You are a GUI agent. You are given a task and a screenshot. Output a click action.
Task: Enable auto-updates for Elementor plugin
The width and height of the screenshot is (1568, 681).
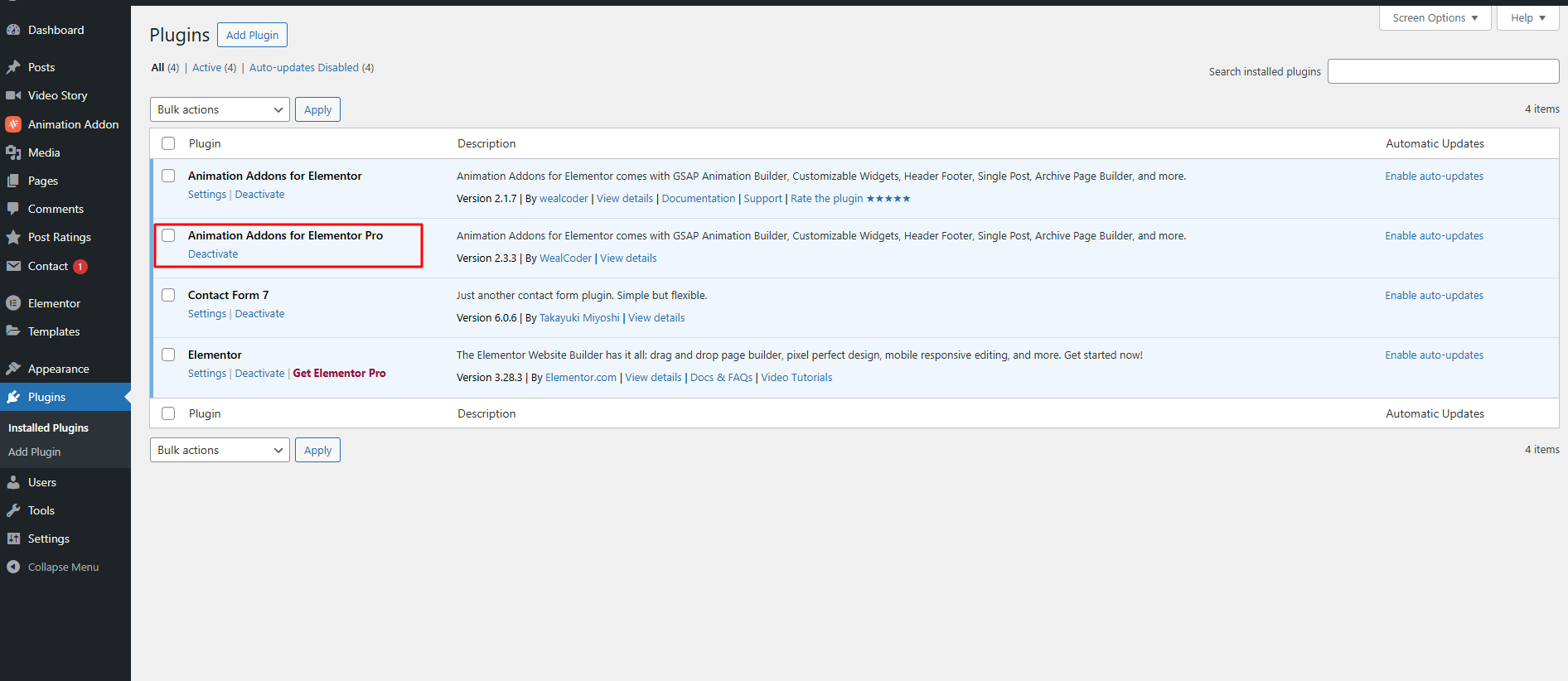coord(1434,355)
